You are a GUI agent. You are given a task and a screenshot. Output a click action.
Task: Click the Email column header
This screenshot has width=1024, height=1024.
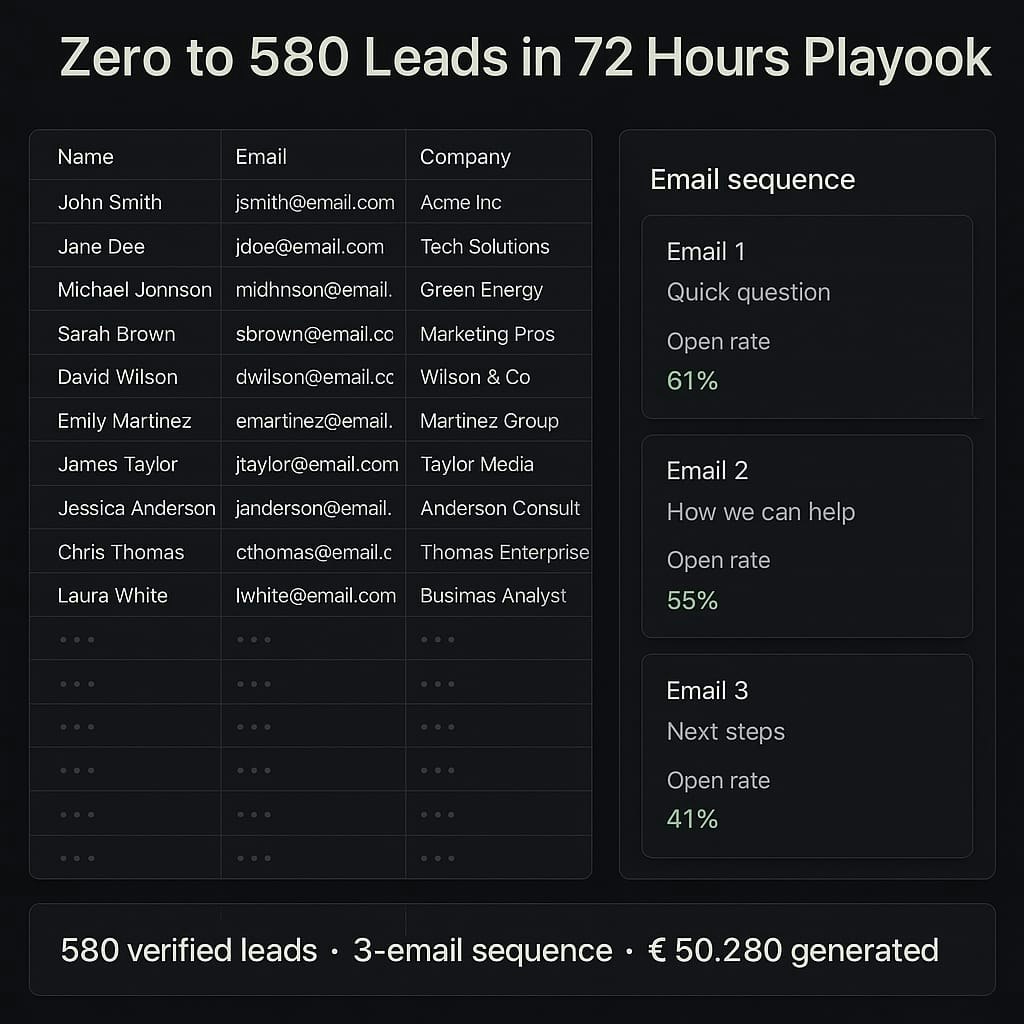tap(261, 157)
